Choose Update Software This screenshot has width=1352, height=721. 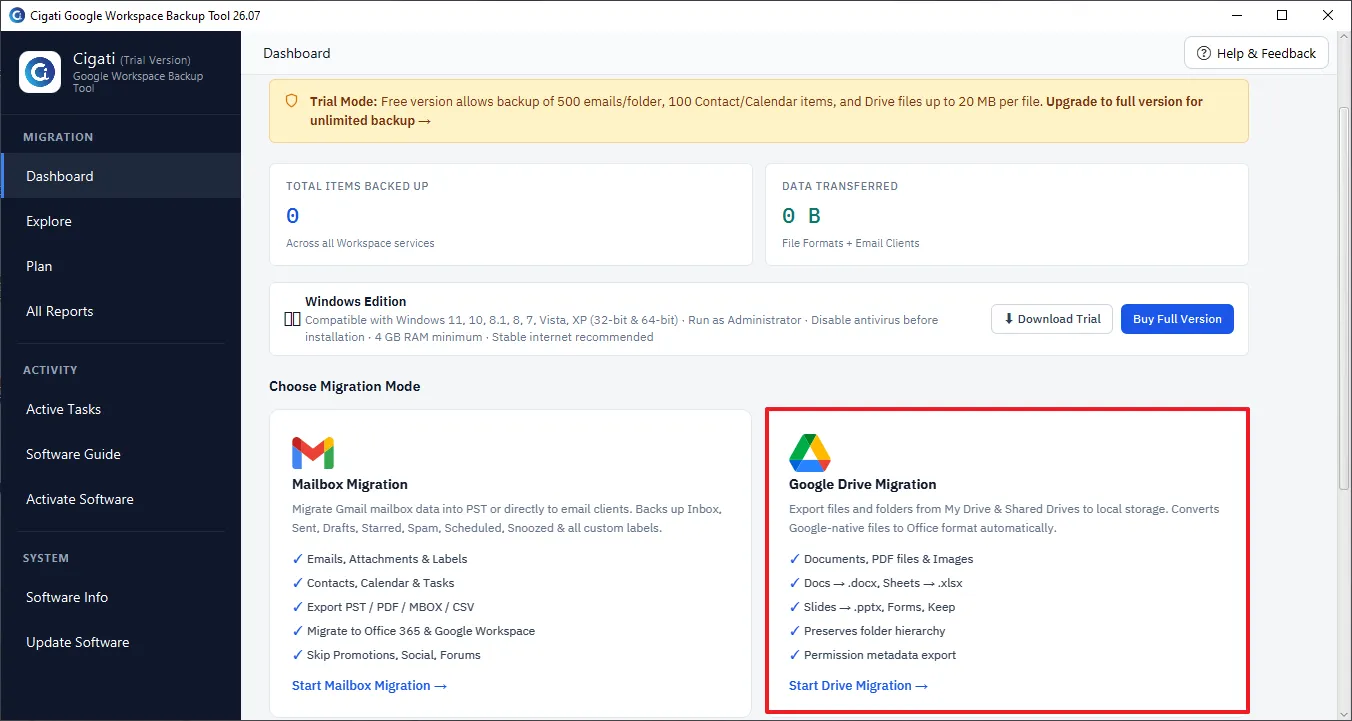pos(120,642)
